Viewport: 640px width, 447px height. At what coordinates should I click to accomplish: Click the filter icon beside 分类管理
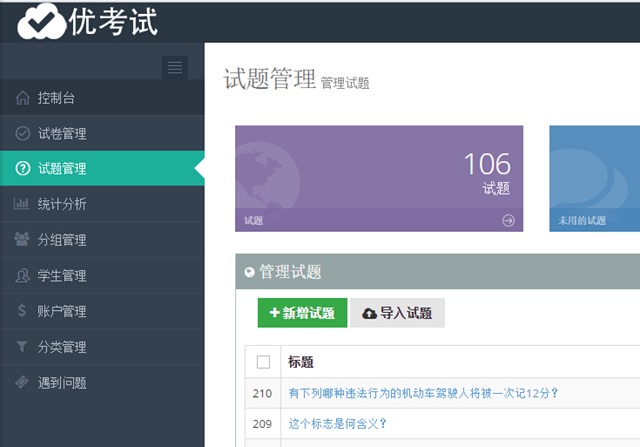pyautogui.click(x=22, y=347)
